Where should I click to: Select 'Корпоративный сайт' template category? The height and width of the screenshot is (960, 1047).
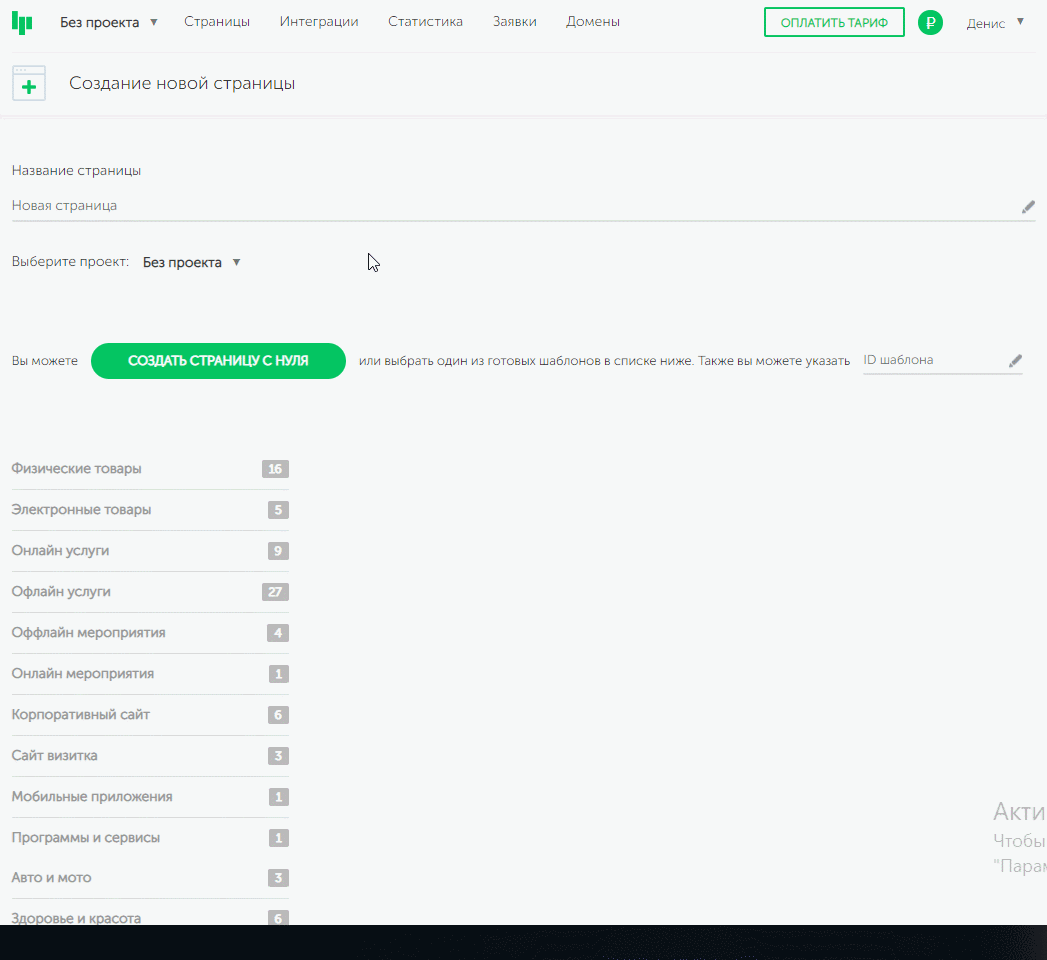[81, 715]
